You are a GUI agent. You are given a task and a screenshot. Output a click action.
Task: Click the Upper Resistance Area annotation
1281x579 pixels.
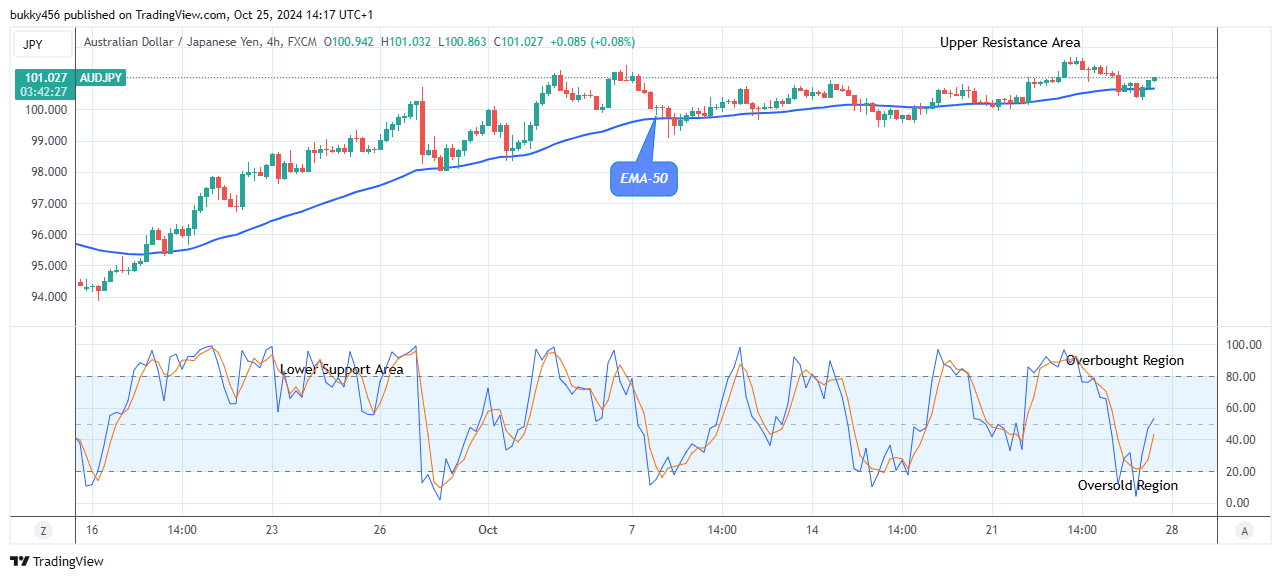1010,42
